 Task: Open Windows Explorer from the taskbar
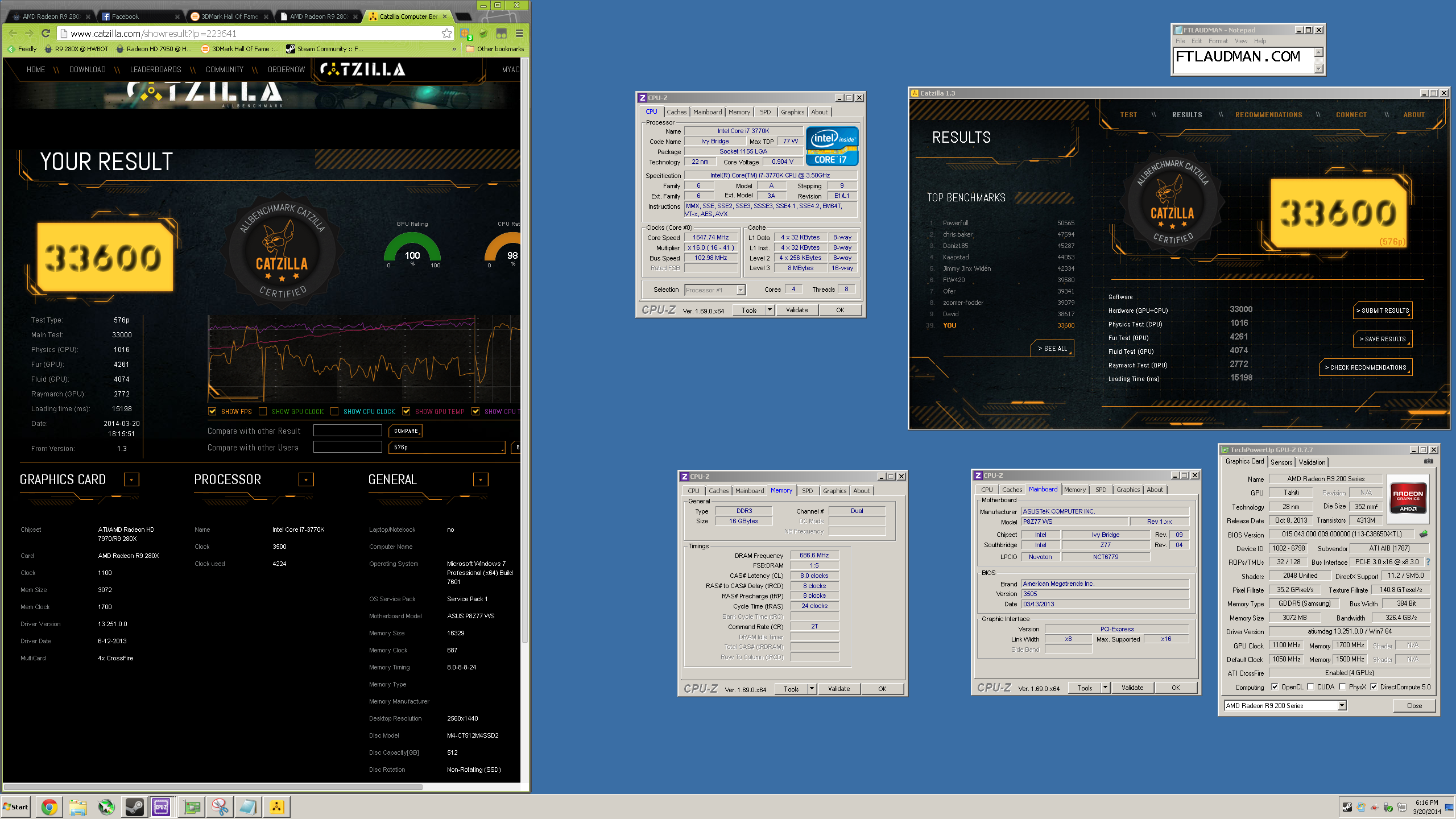tap(78, 806)
